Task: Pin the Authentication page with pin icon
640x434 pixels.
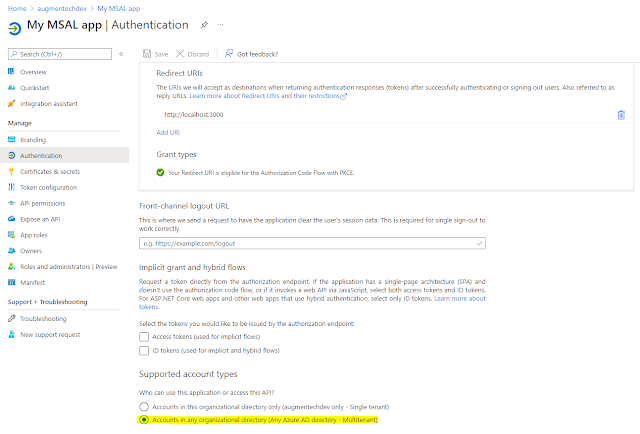Action: coord(204,25)
